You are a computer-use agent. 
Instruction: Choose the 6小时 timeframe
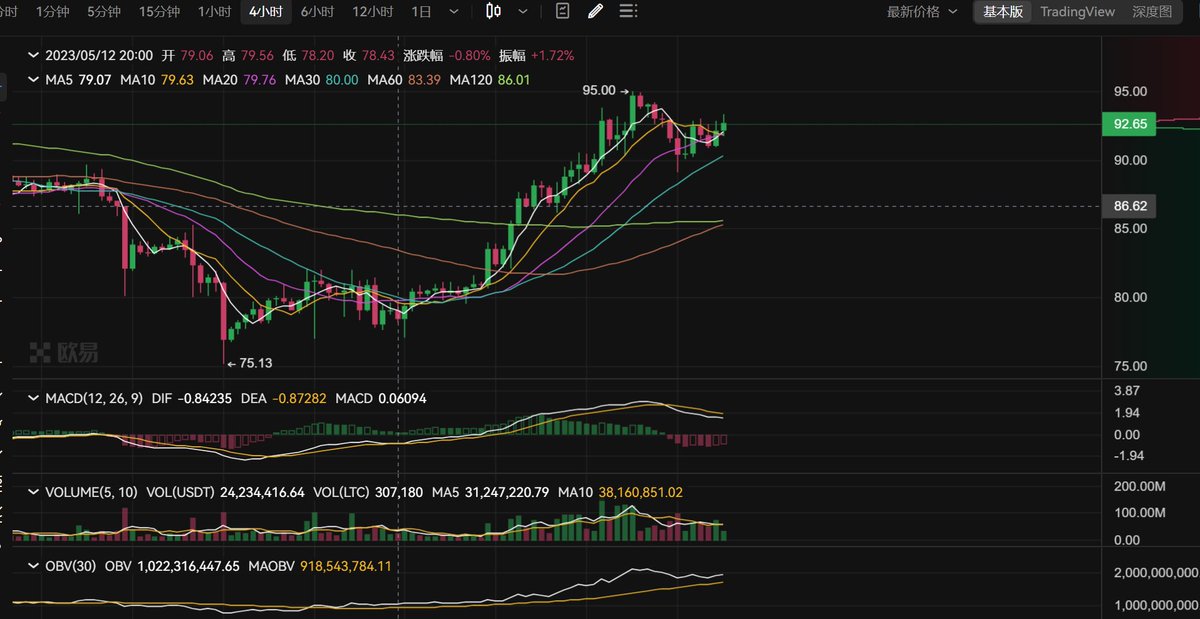point(317,12)
